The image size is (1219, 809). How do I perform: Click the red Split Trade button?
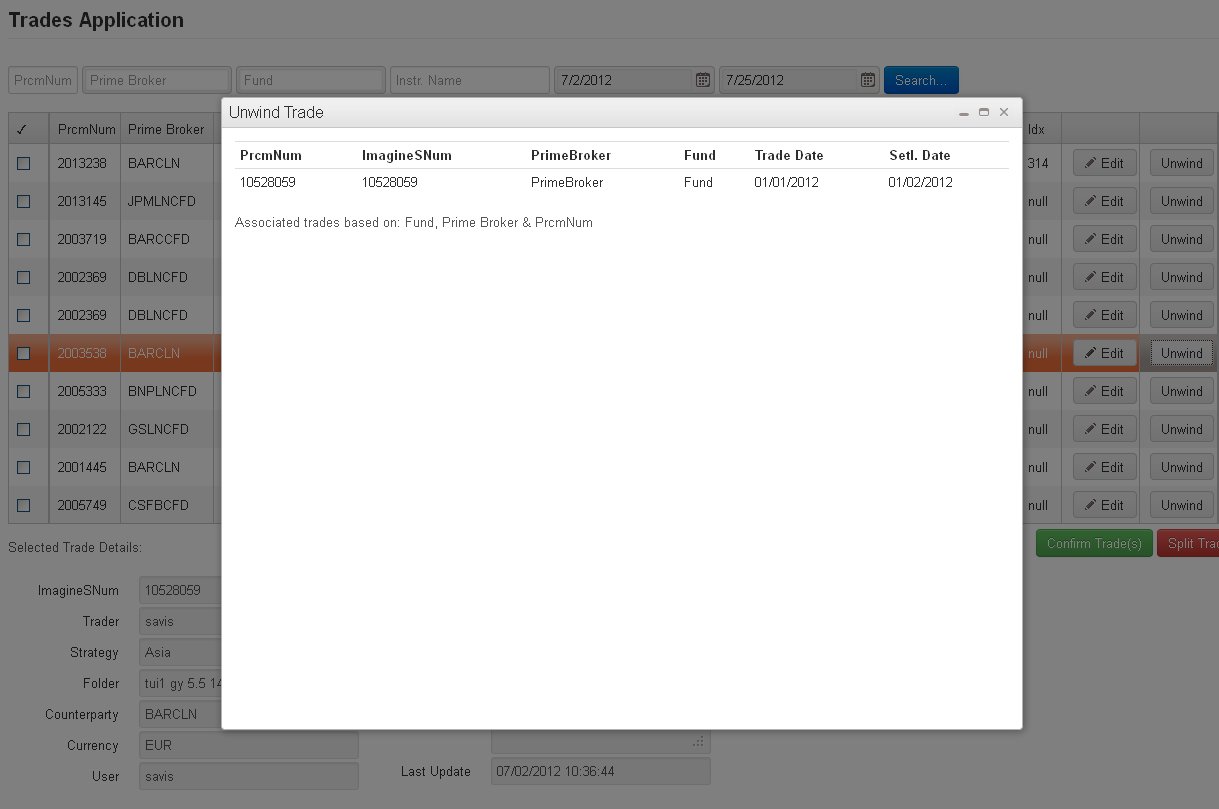pos(1188,543)
